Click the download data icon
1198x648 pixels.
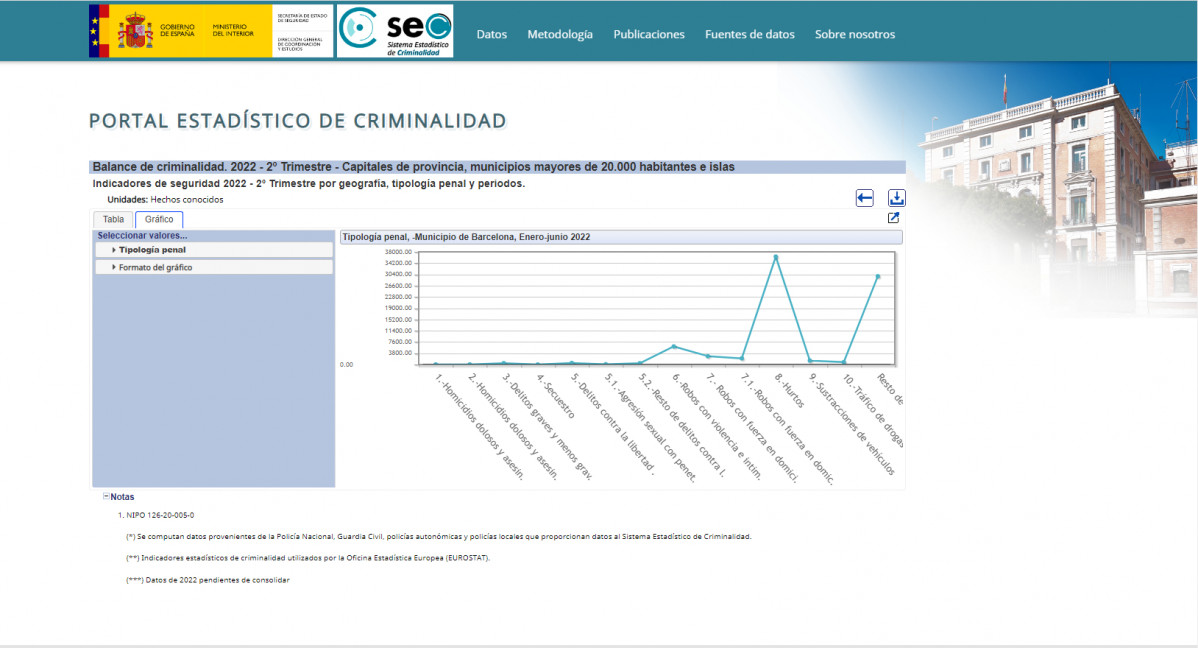896,197
